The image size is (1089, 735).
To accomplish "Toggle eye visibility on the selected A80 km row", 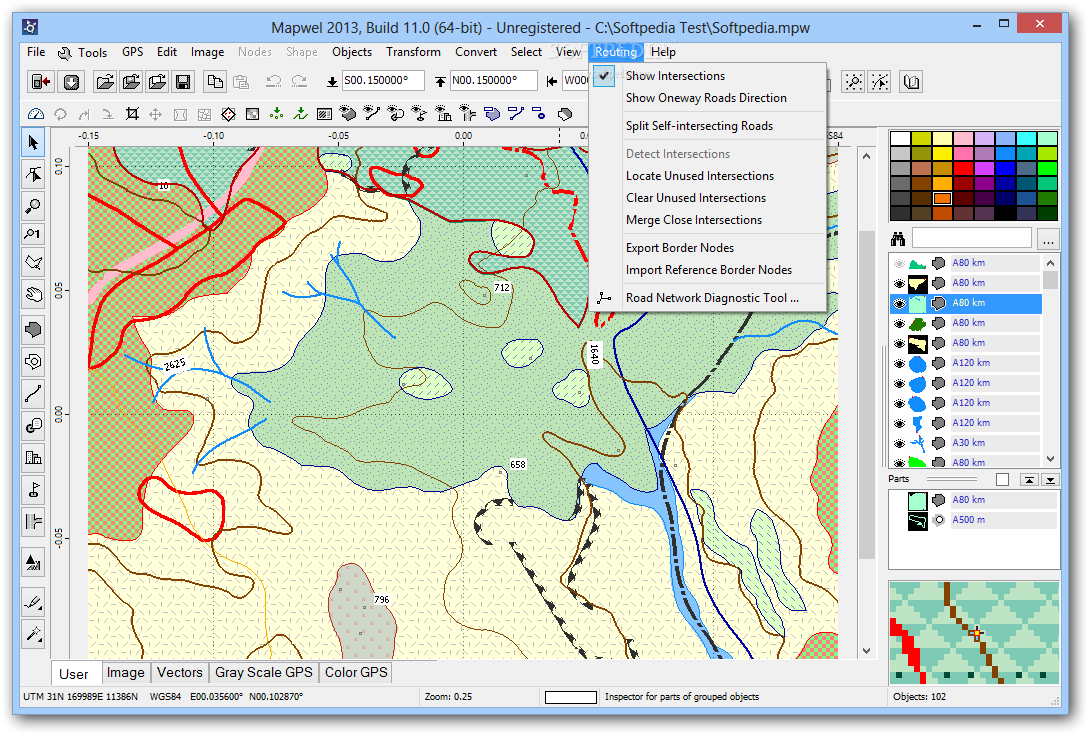I will pos(899,303).
